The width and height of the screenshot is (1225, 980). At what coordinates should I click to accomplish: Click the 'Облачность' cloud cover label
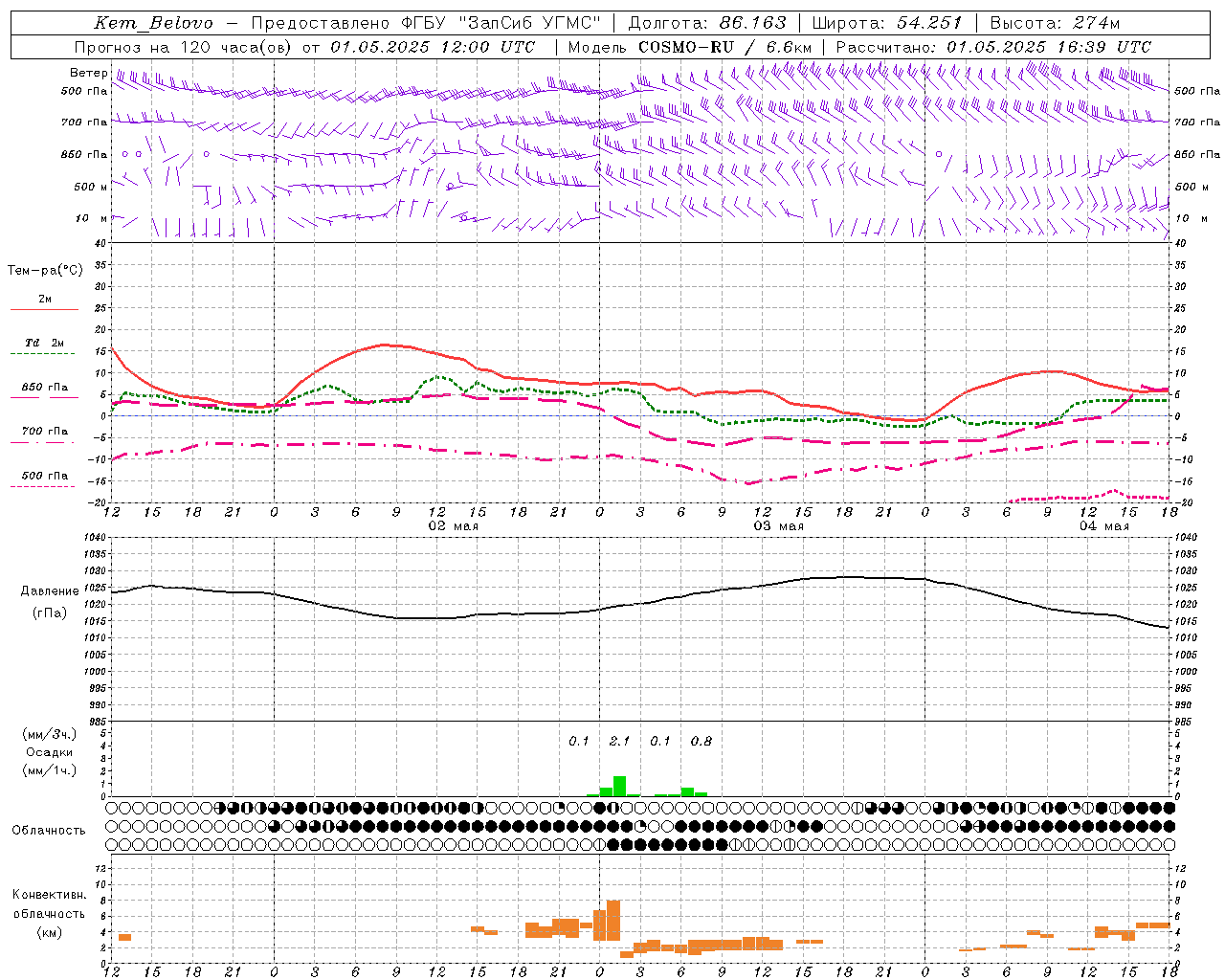point(49,831)
